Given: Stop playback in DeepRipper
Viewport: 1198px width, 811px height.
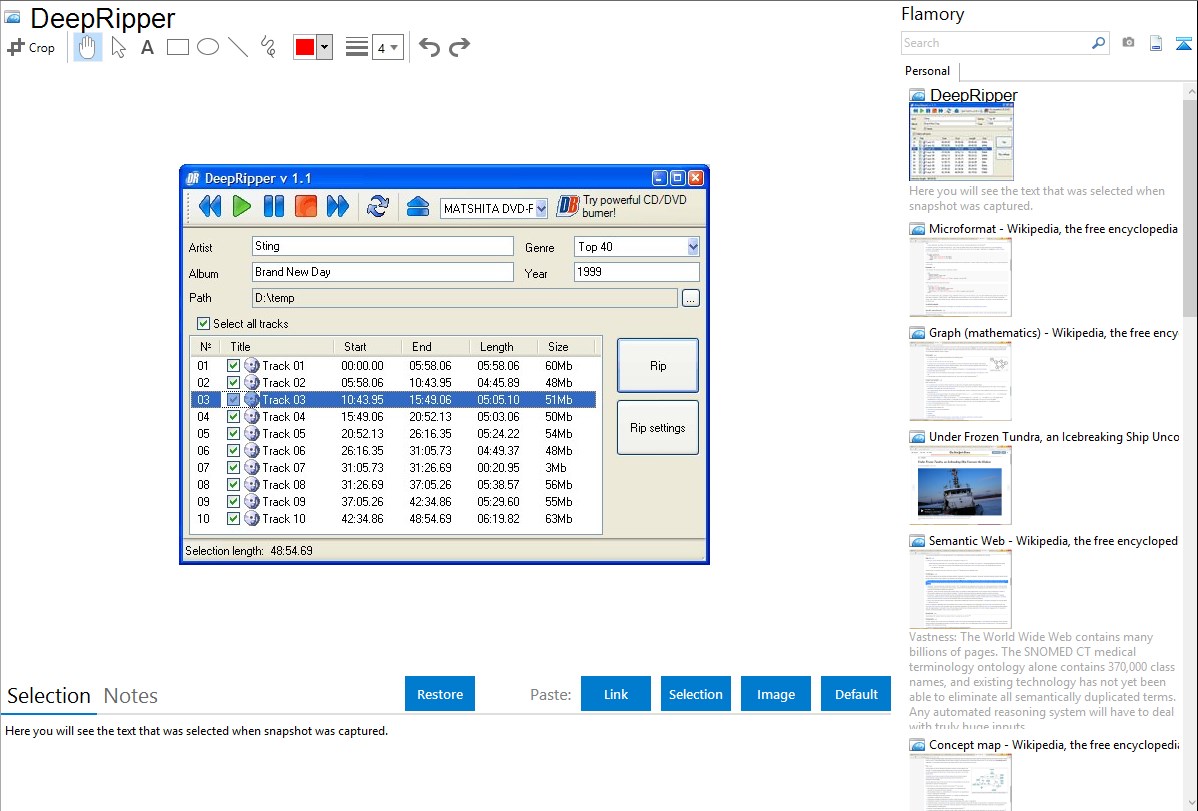Looking at the screenshot, I should 306,206.
